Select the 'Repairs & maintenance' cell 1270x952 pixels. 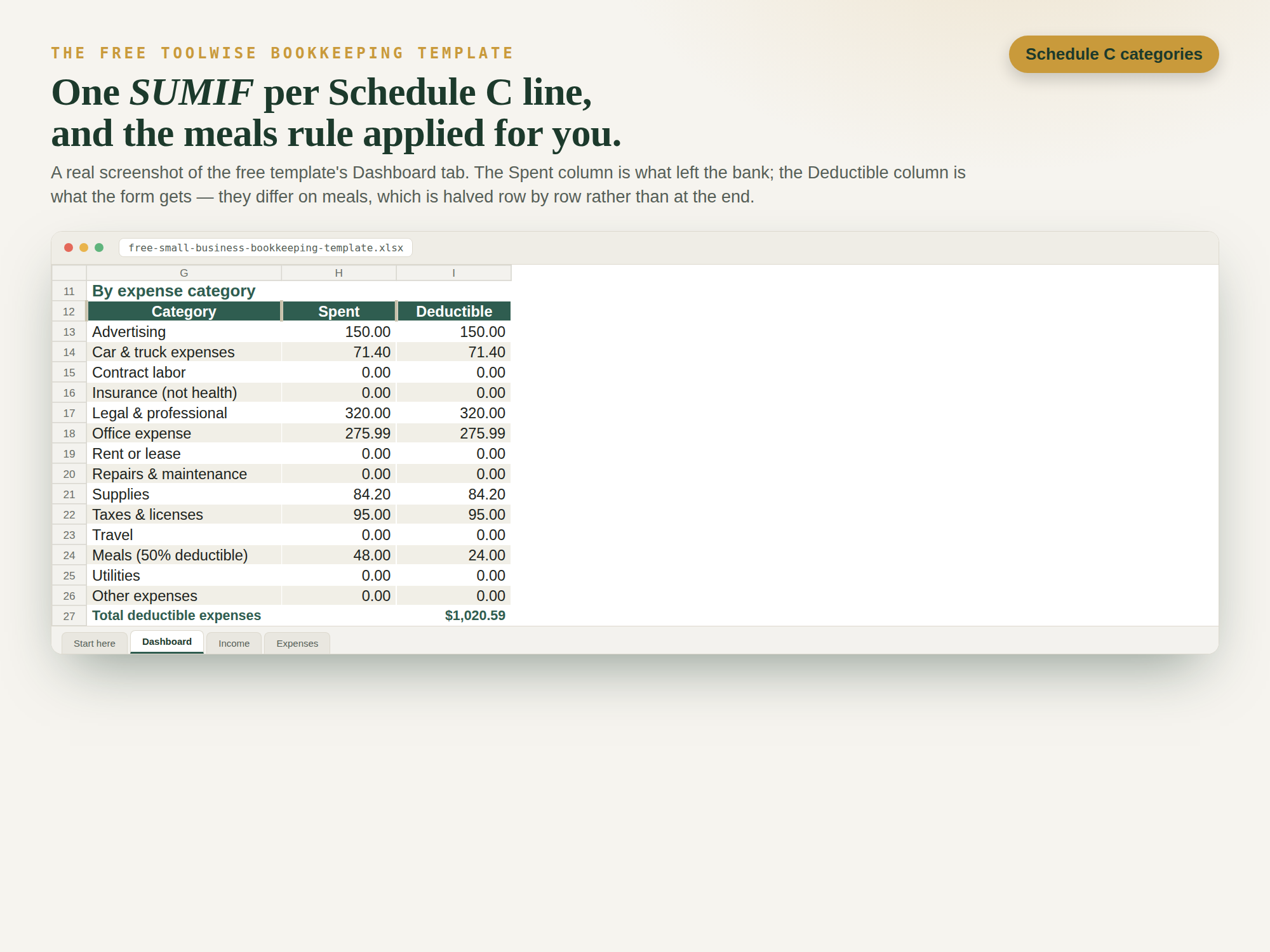[x=184, y=474]
